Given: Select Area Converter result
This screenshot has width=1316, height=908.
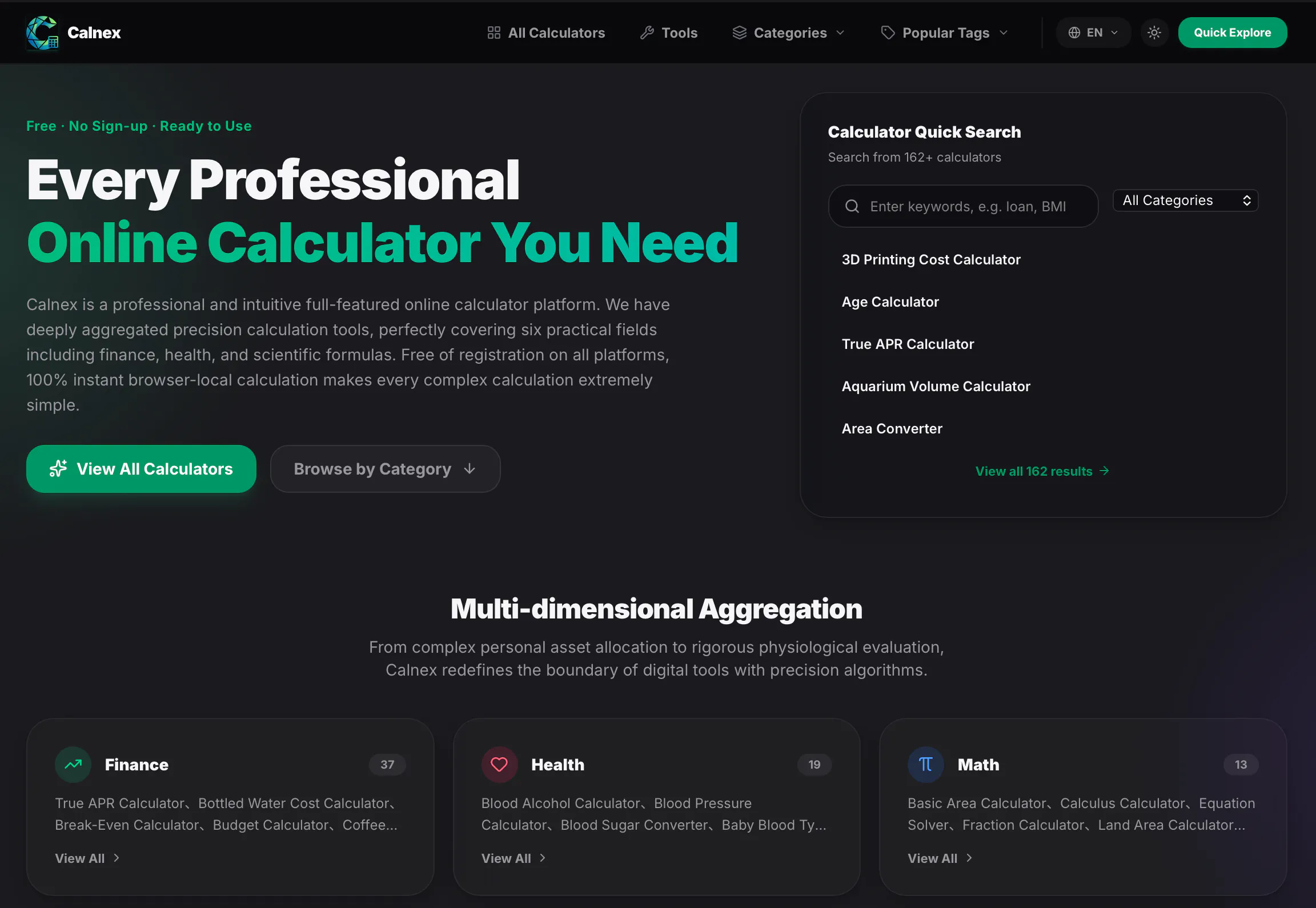Looking at the screenshot, I should click(892, 428).
